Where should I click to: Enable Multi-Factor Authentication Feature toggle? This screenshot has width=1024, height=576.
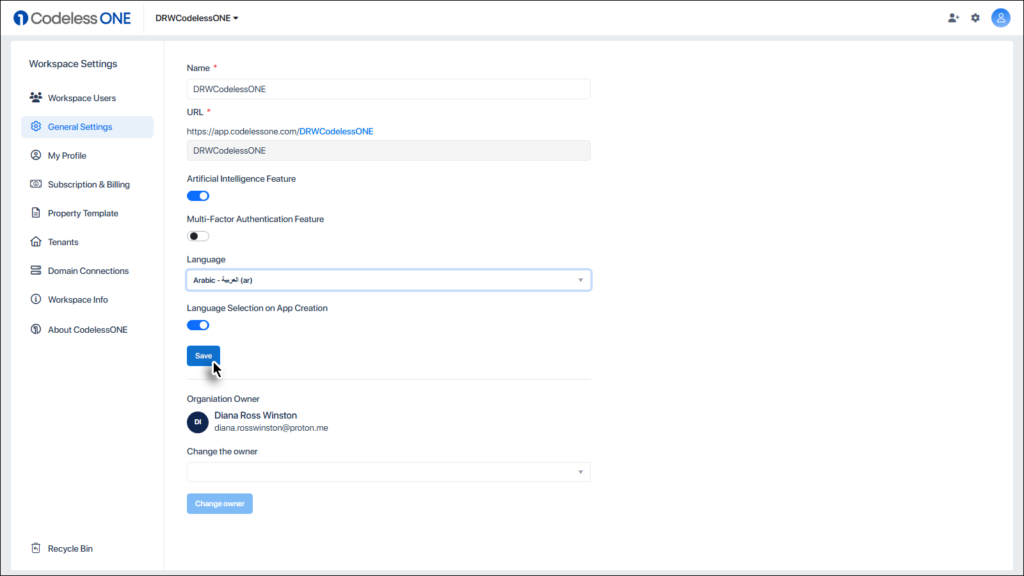198,236
